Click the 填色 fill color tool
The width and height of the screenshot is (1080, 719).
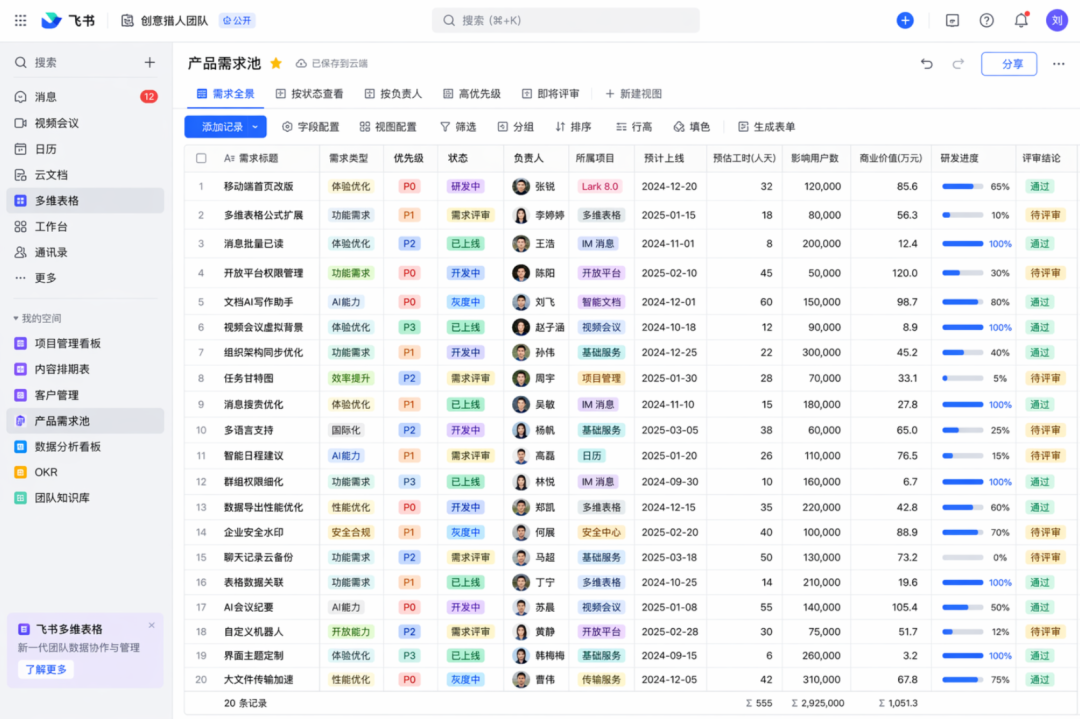click(691, 127)
